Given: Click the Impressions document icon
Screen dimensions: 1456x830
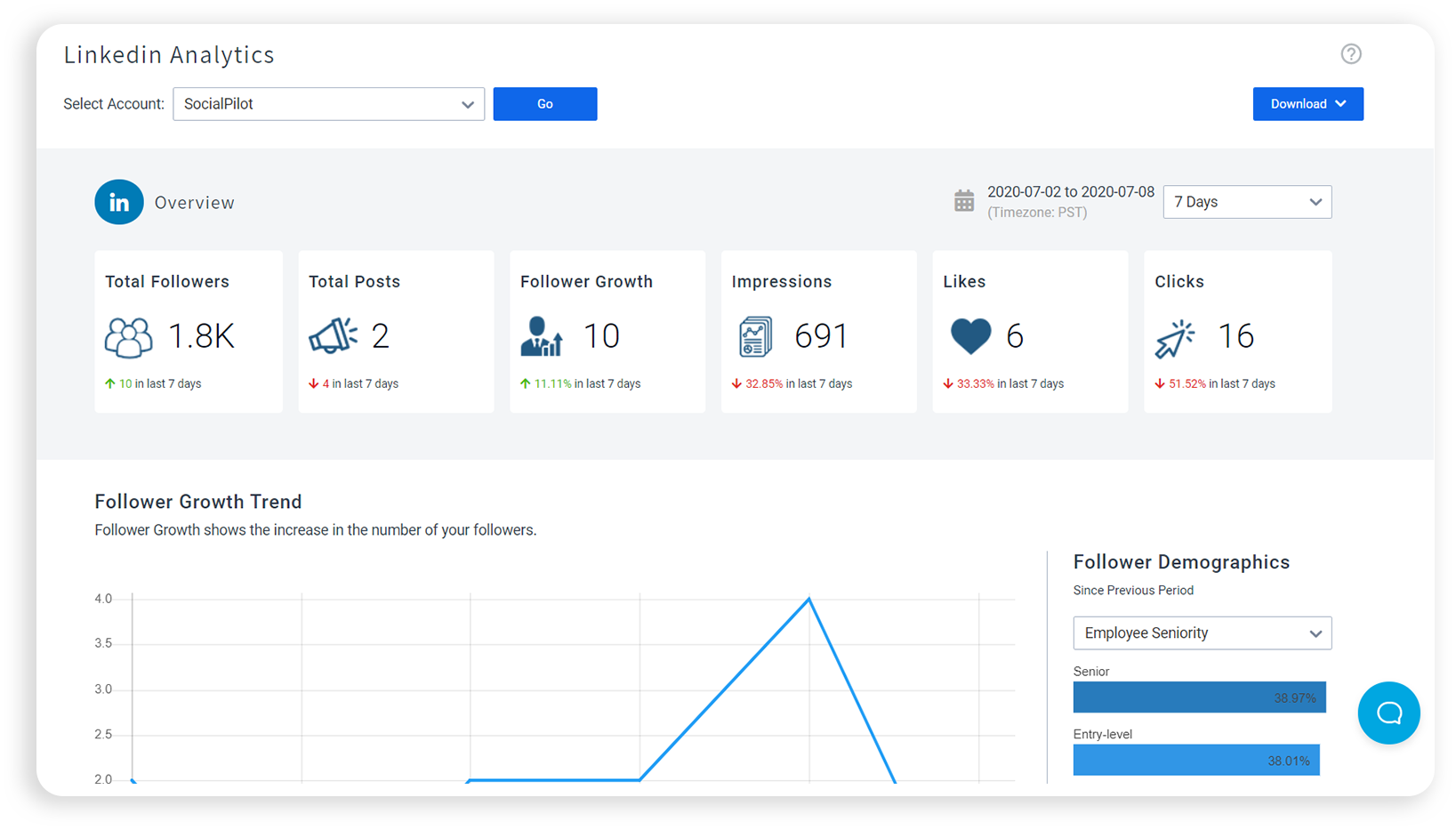Looking at the screenshot, I should 755,337.
